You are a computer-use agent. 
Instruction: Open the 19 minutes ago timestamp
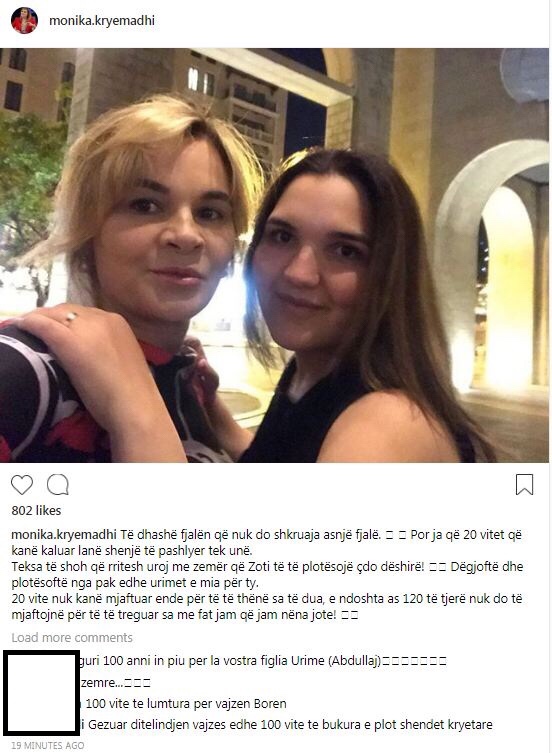[x=48, y=745]
